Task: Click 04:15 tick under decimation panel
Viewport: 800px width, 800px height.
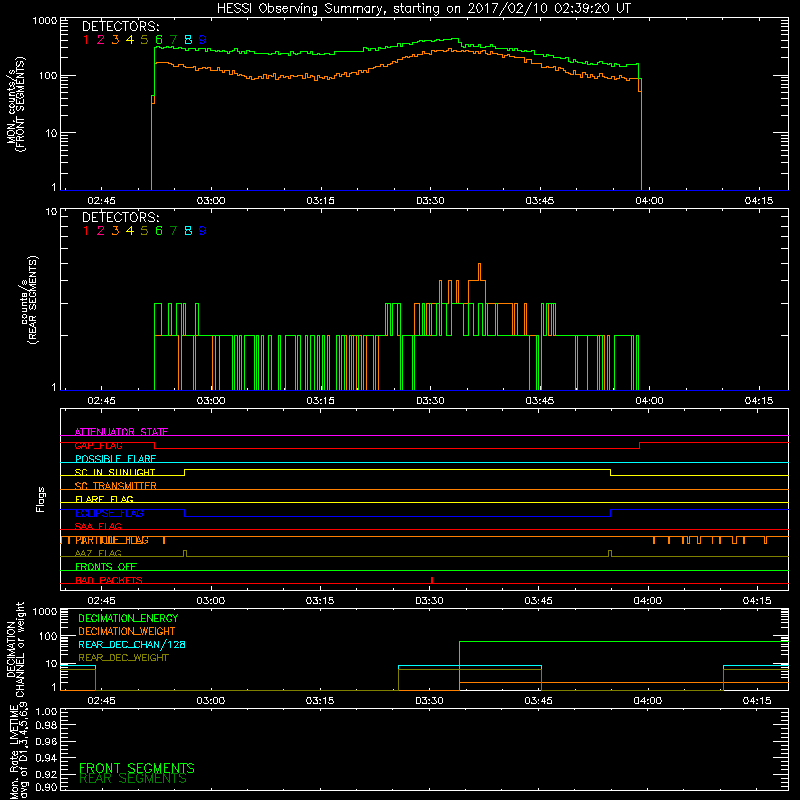Action: [x=757, y=701]
